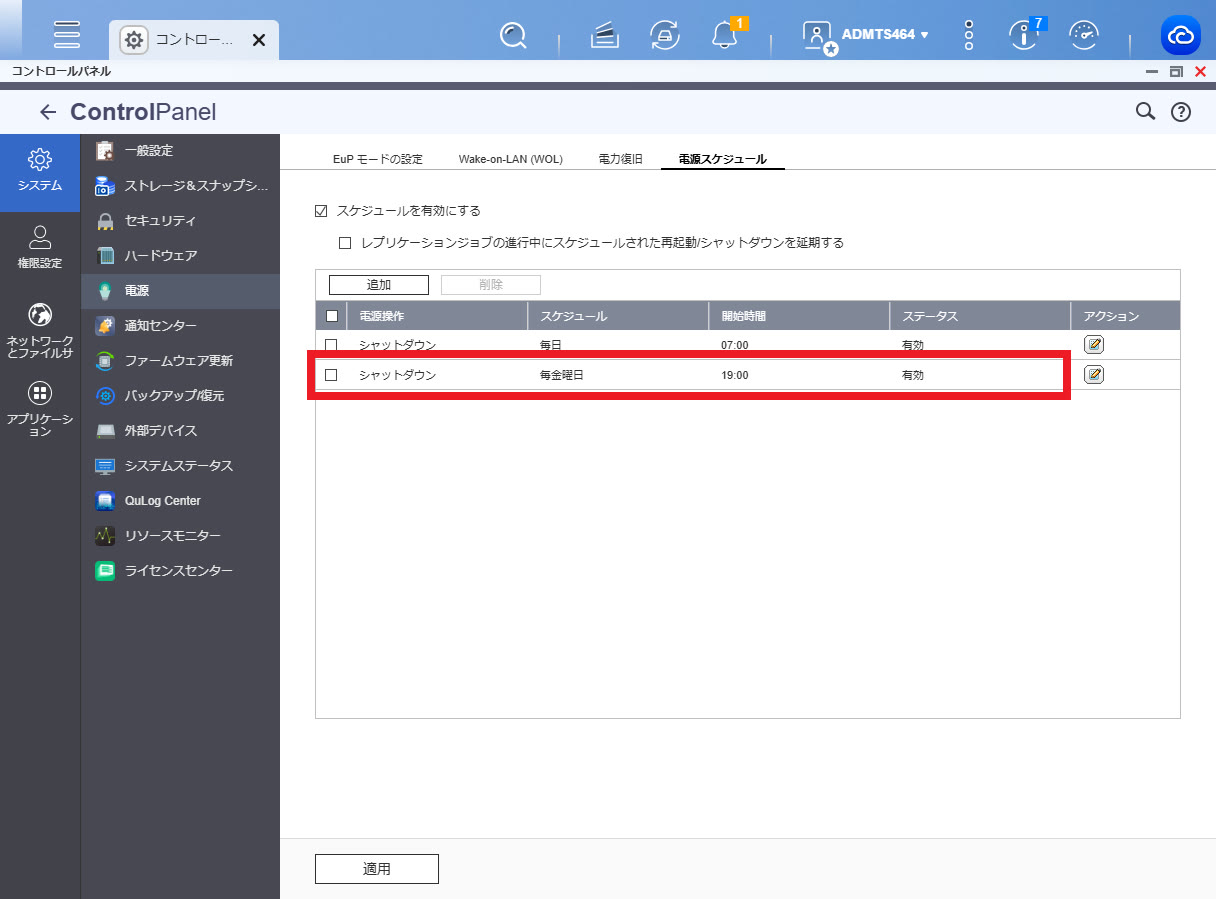This screenshot has width=1216, height=899.
Task: Check the daily 07:00 shutdown row
Action: [x=332, y=345]
